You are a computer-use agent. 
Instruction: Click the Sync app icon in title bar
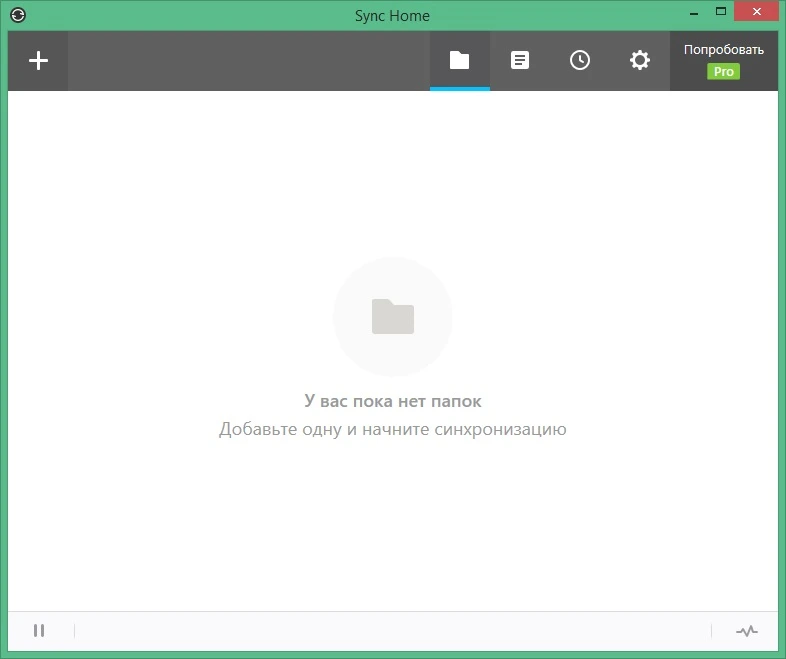pyautogui.click(x=18, y=15)
